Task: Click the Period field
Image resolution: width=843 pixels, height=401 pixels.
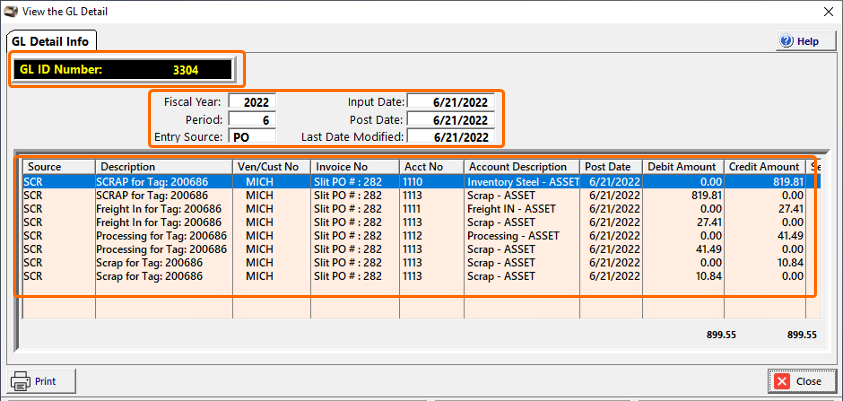Action: click(x=251, y=119)
